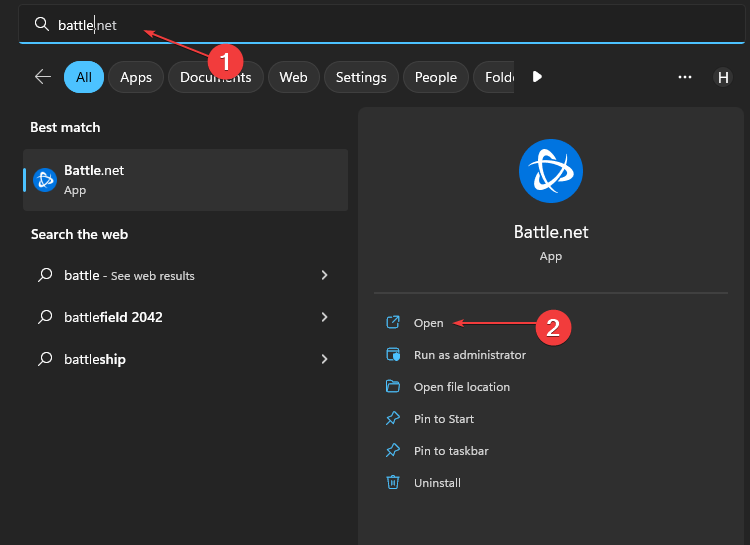Click search icon beside battlefield 2042
The height and width of the screenshot is (545, 750).
(45, 317)
